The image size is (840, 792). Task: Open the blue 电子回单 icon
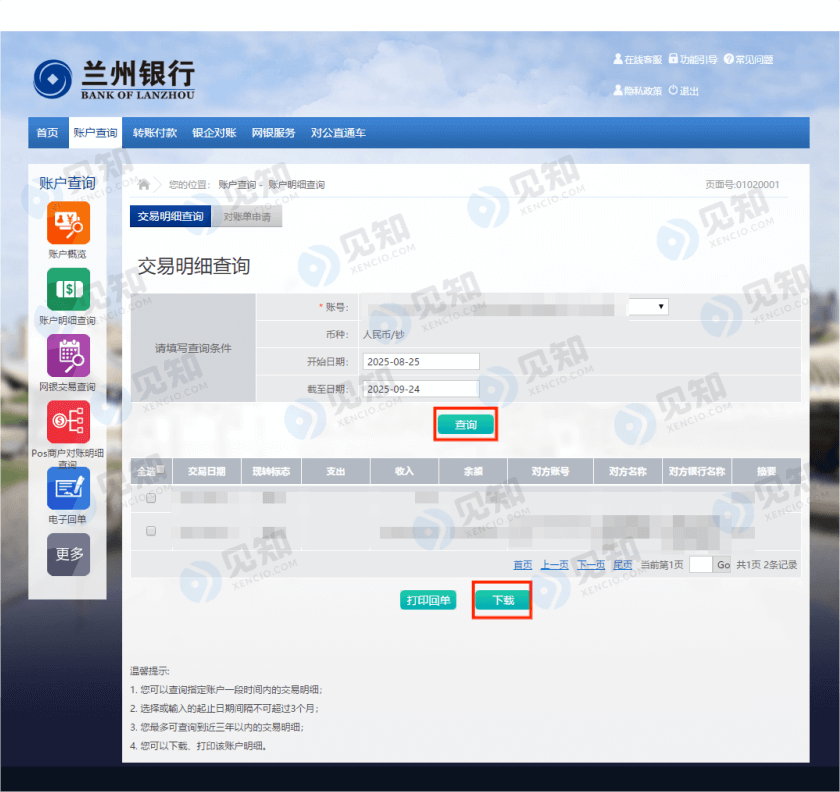[68, 488]
